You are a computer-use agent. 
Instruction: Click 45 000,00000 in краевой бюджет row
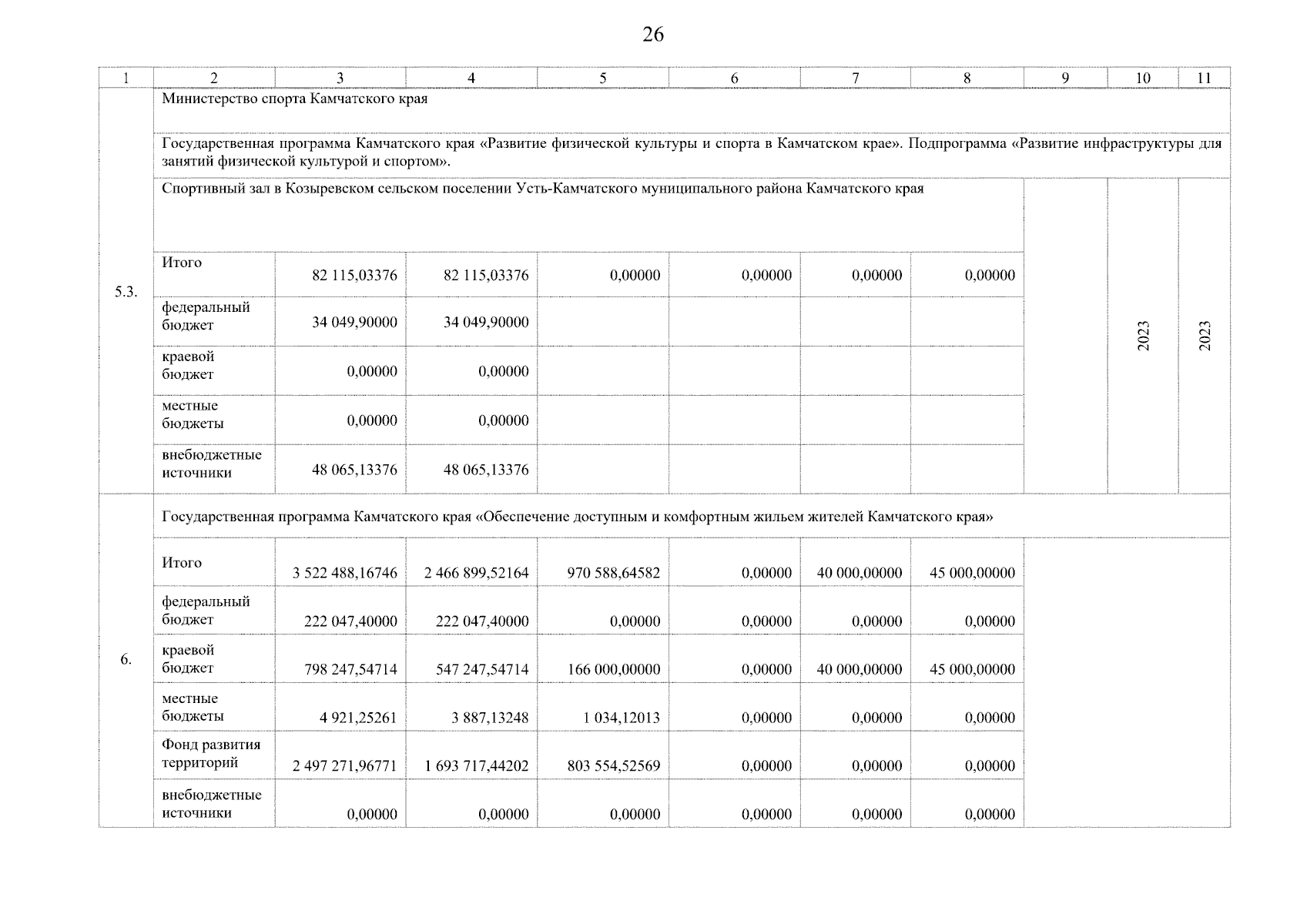tap(973, 670)
